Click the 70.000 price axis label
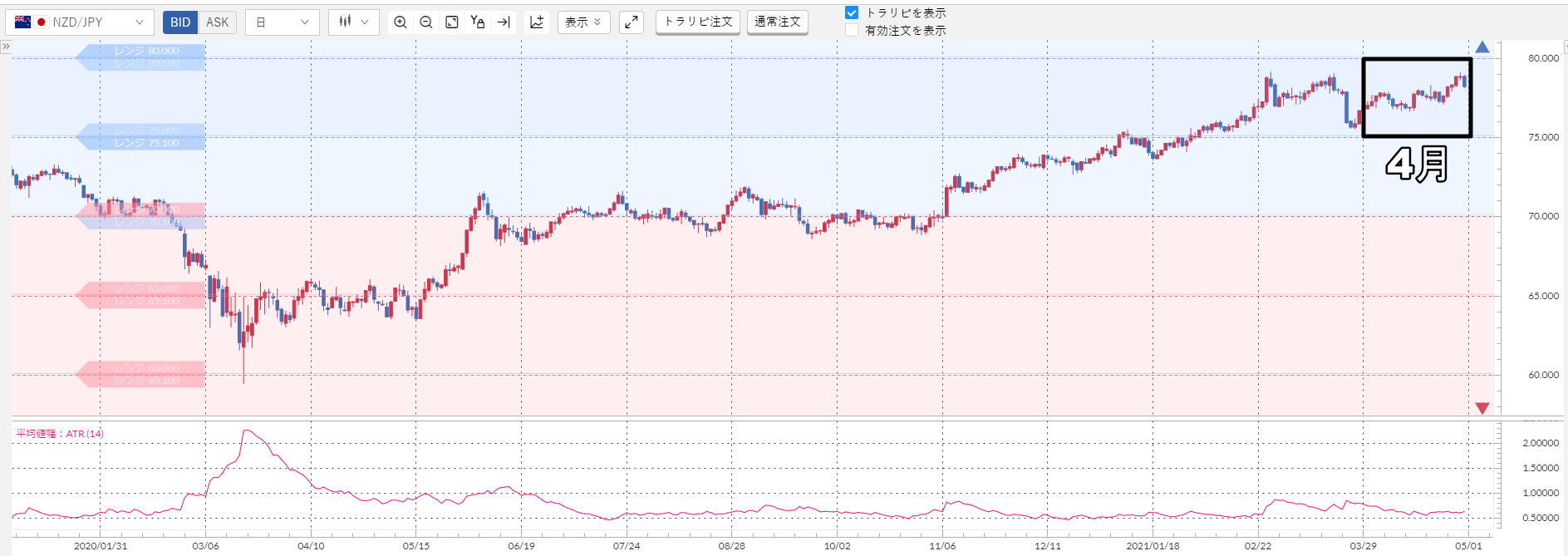This screenshot has width=1568, height=556. tap(1543, 216)
